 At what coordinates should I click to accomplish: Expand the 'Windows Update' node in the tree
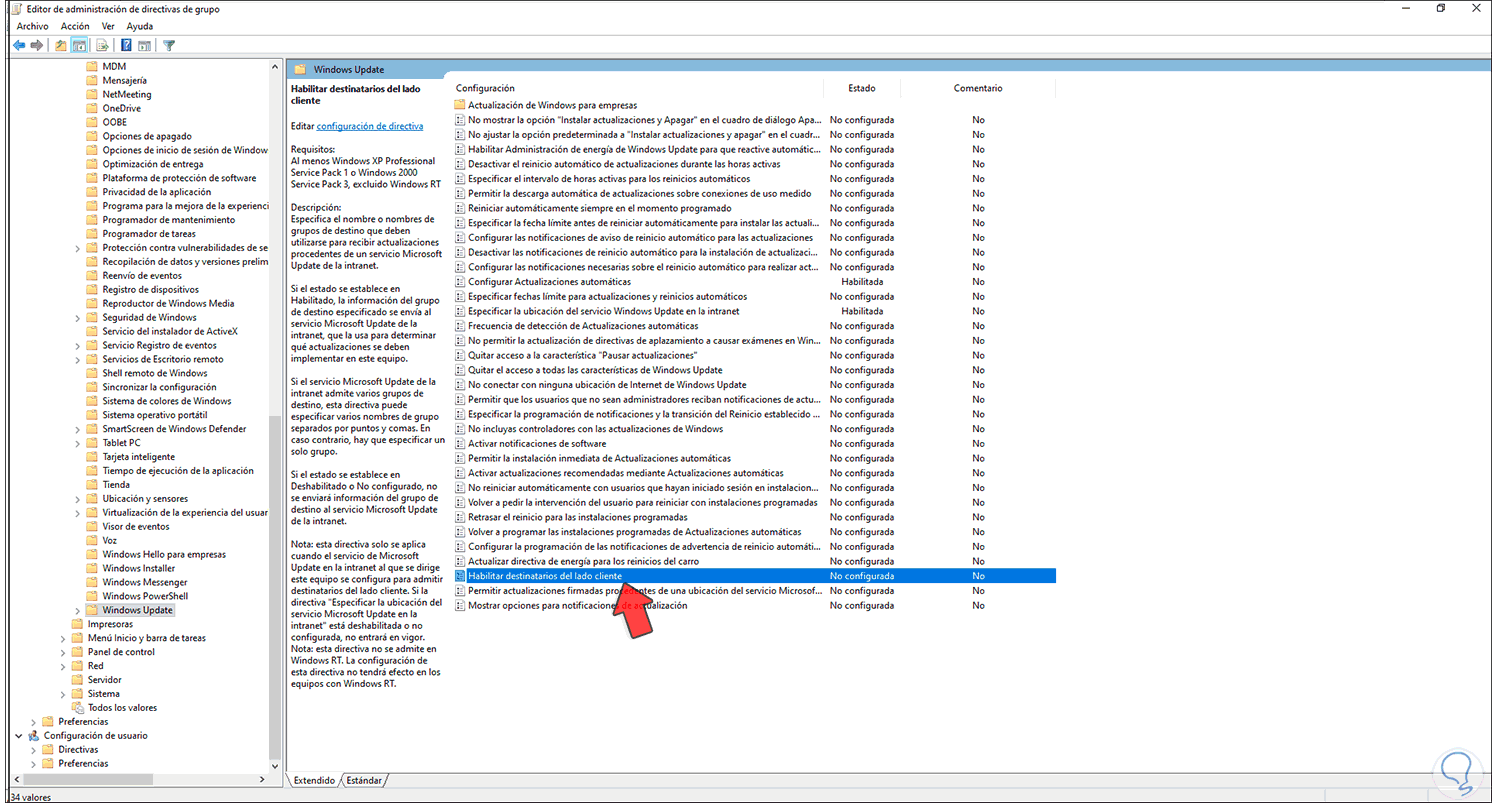pos(78,610)
